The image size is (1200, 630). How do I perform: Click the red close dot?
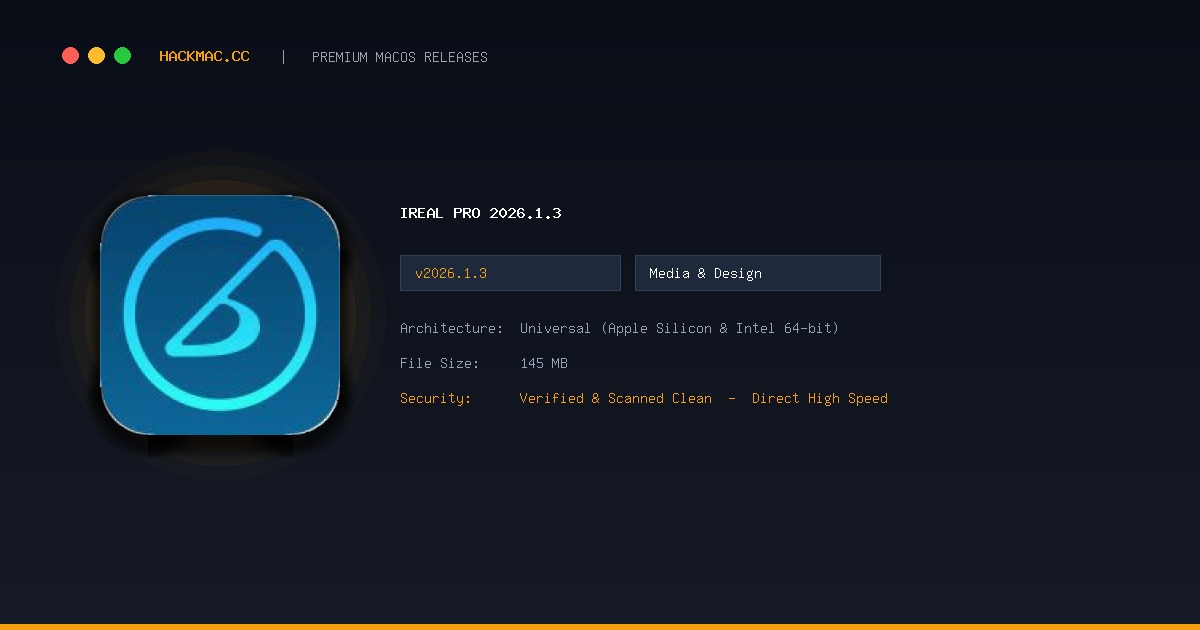coord(70,56)
